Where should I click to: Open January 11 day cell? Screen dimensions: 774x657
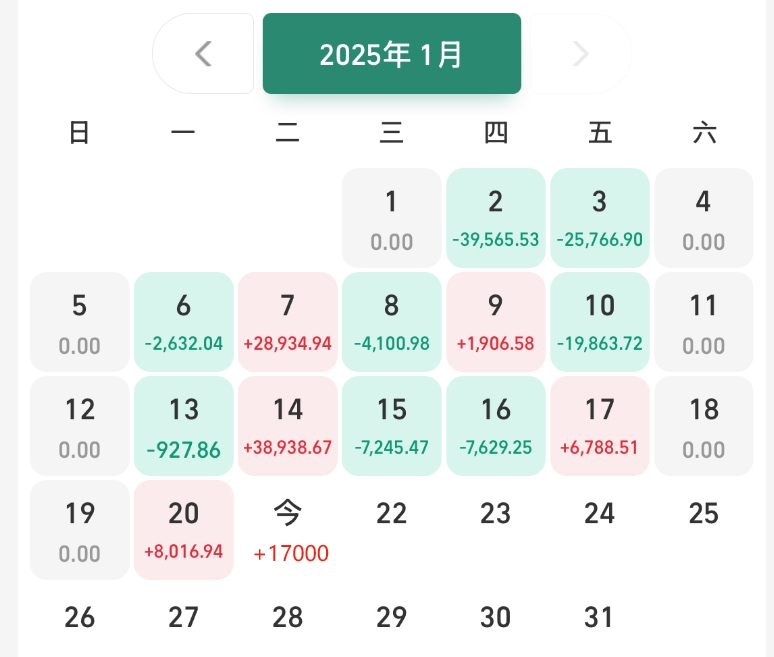[704, 322]
